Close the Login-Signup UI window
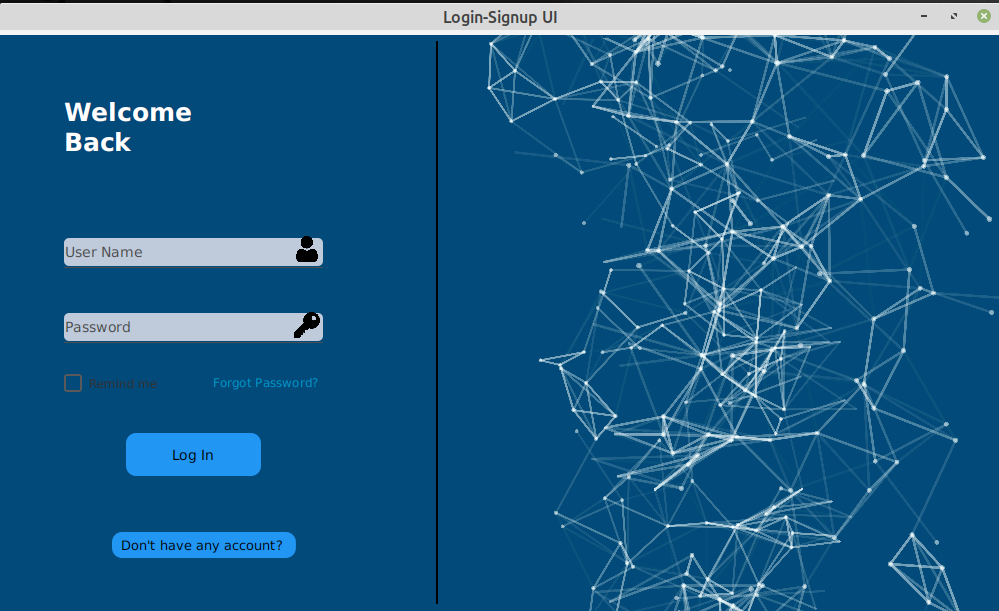 pyautogui.click(x=984, y=16)
